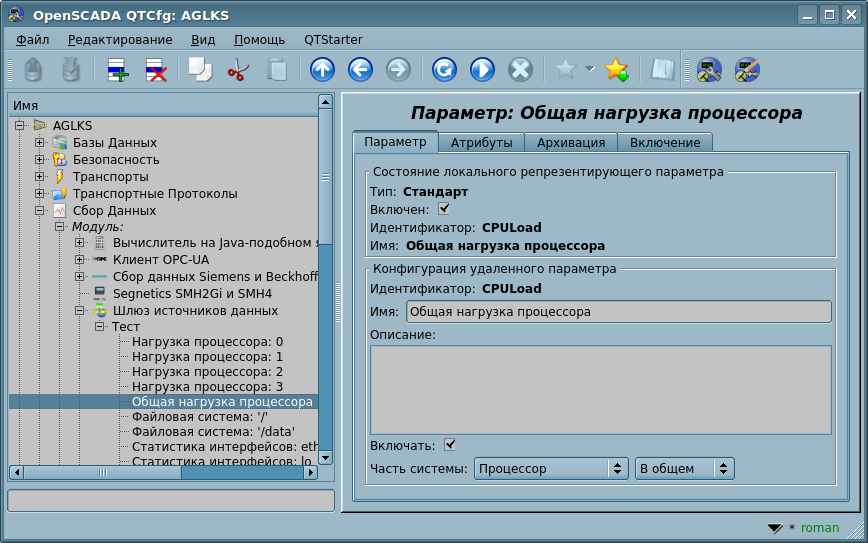Click the Безопасность security icon
Image resolution: width=868 pixels, height=543 pixels.
(x=60, y=160)
